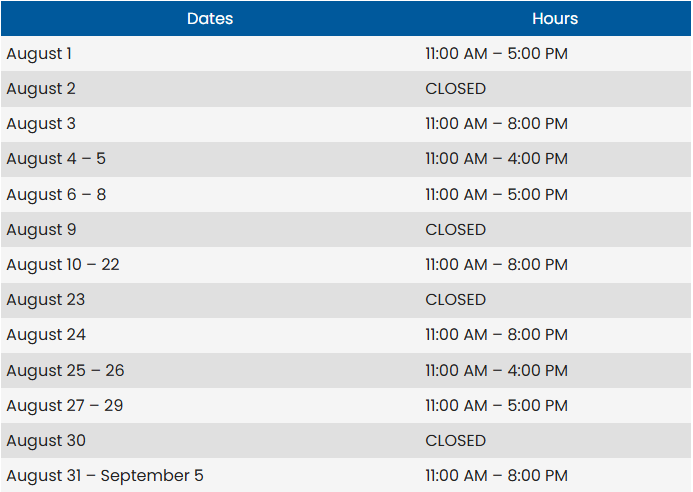Viewport: 693px width, 492px height.
Task: Click the hours for August 31 – September 5
Action: click(496, 476)
